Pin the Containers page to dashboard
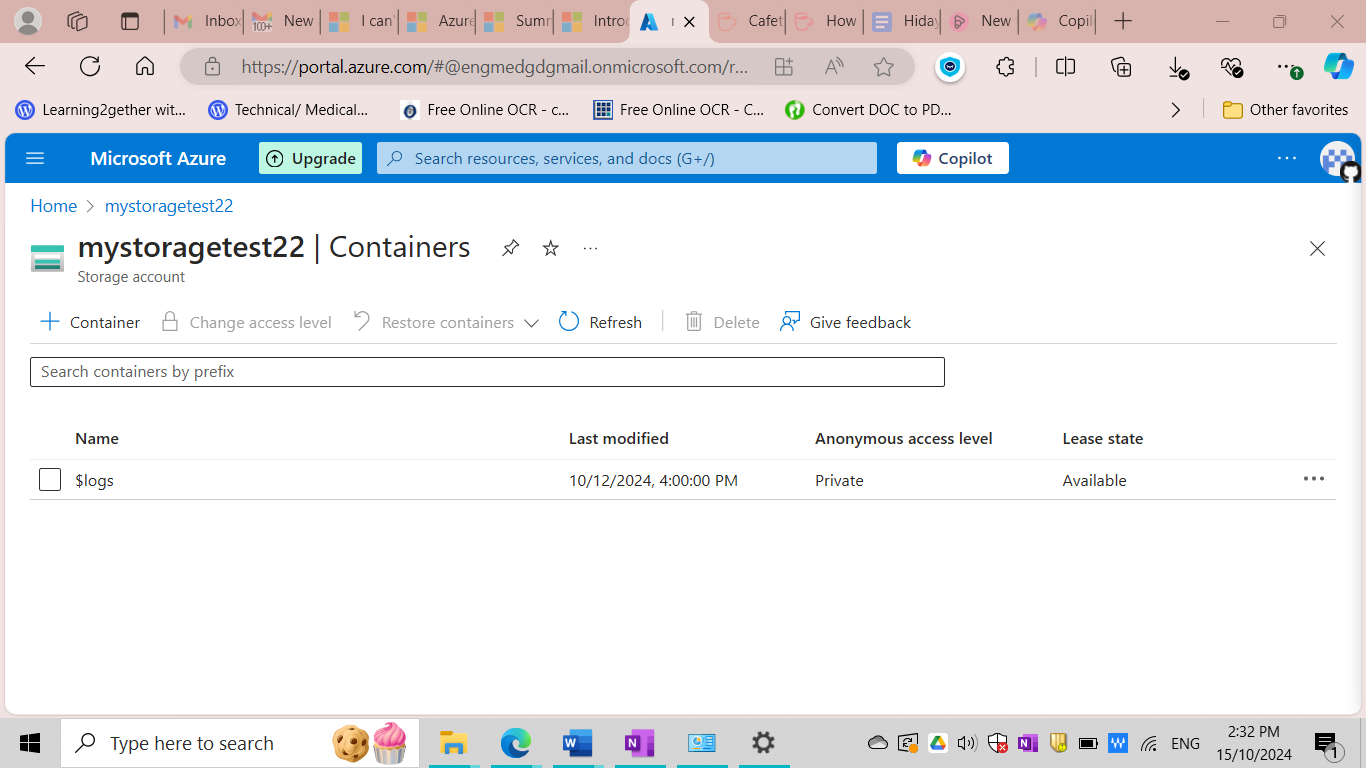Screen dimensions: 1366x768 point(510,248)
